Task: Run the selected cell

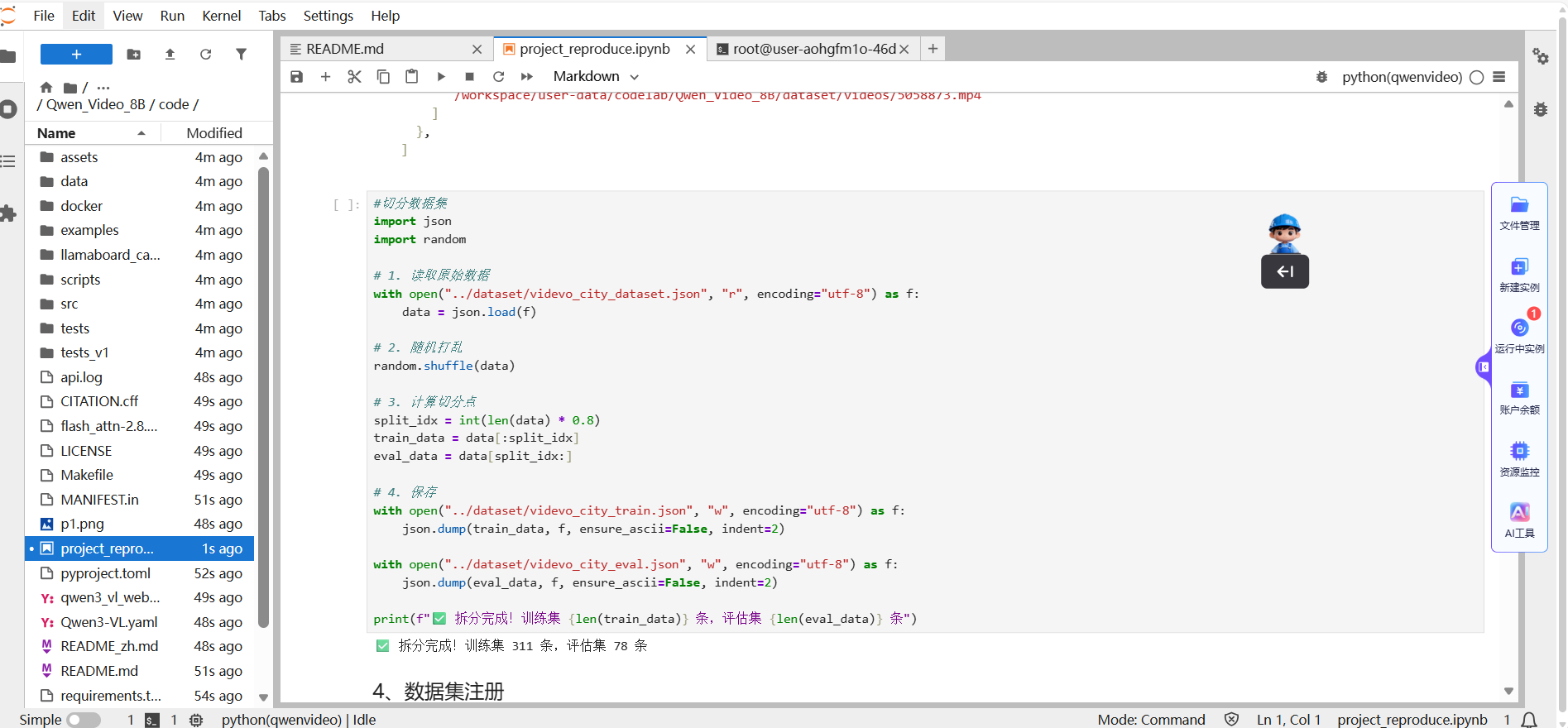Action: 441,77
